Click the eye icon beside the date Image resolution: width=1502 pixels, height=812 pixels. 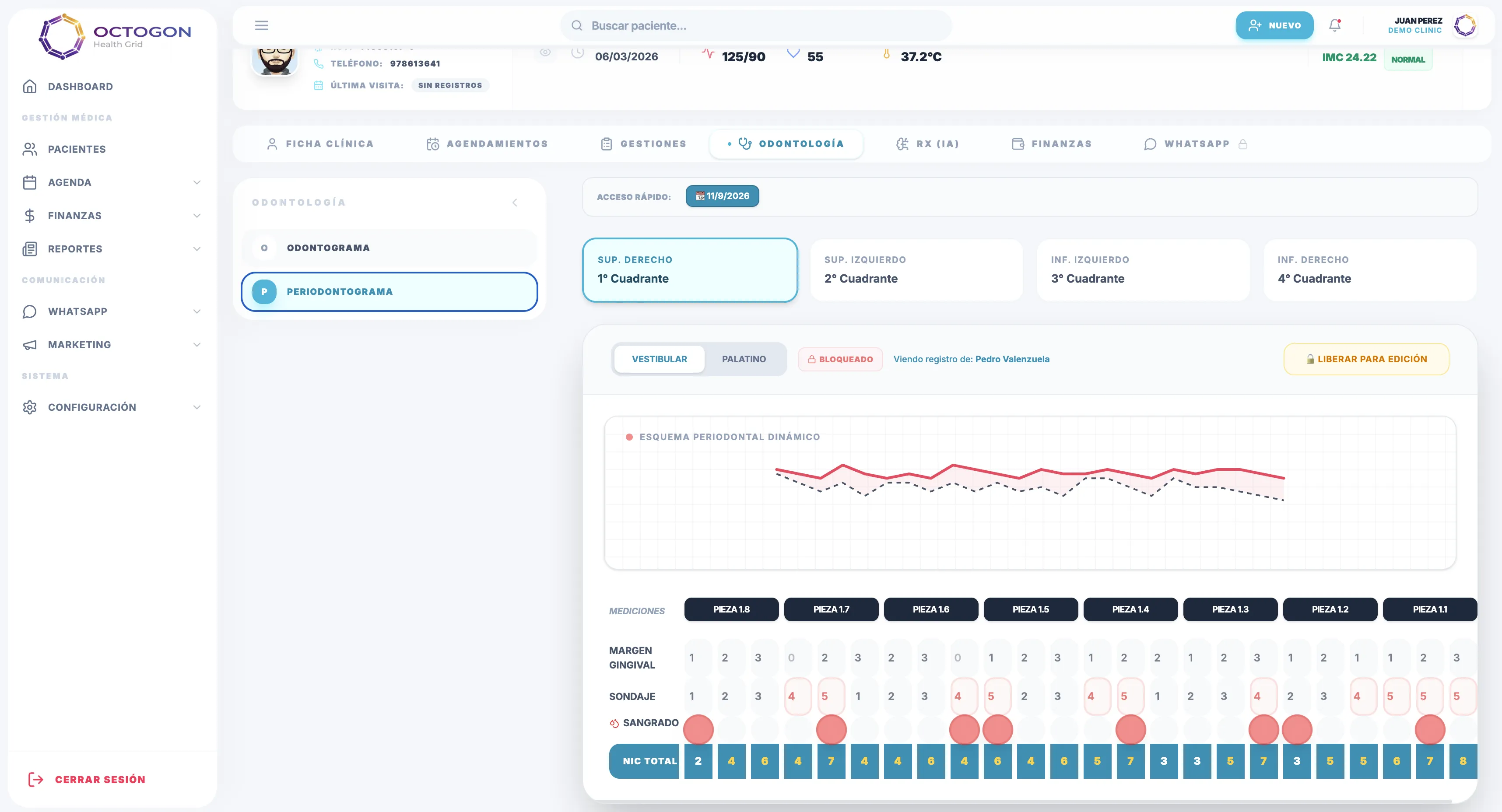(x=545, y=52)
